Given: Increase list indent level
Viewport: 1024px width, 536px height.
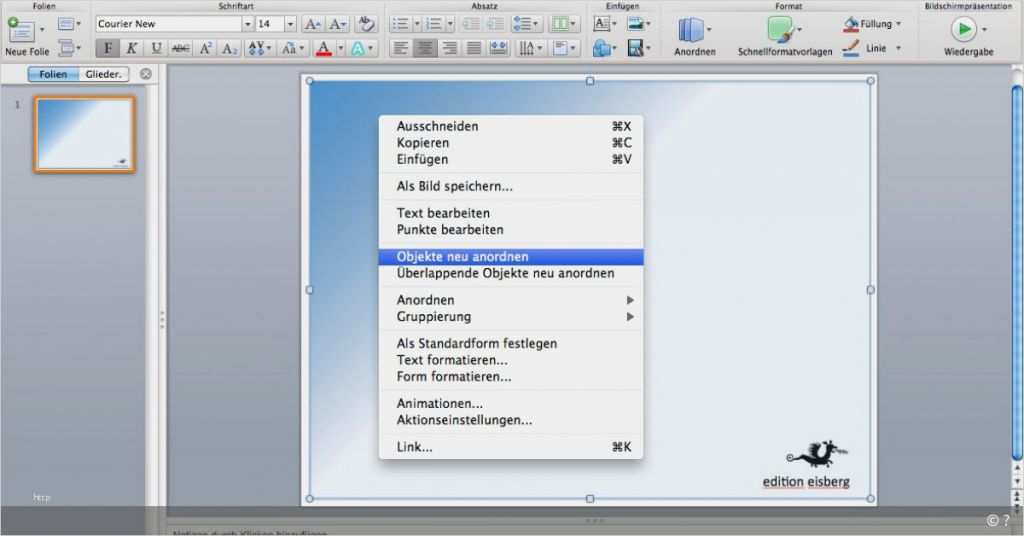Looking at the screenshot, I should pyautogui.click(x=496, y=24).
